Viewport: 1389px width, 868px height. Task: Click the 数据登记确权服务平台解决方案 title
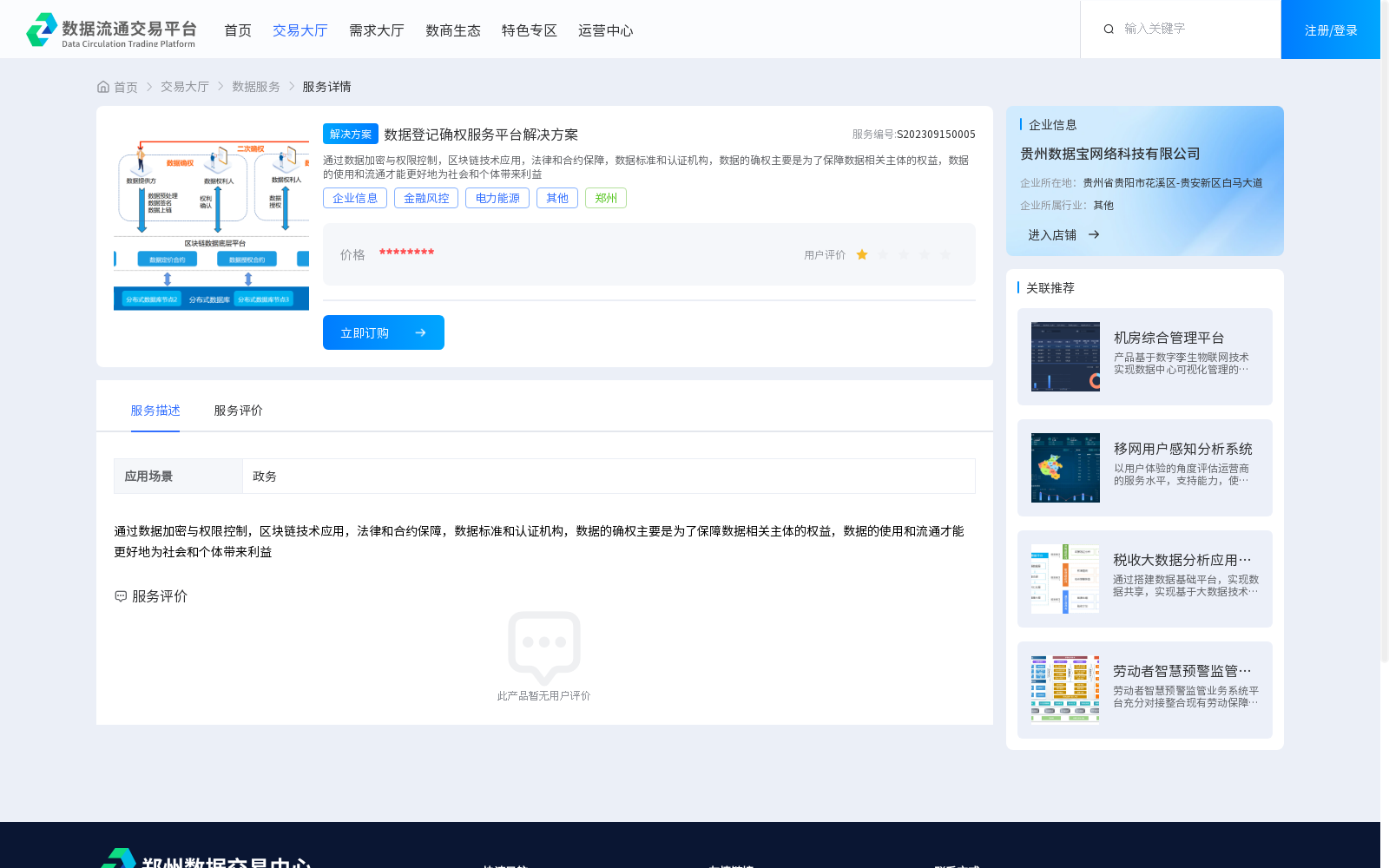(481, 135)
